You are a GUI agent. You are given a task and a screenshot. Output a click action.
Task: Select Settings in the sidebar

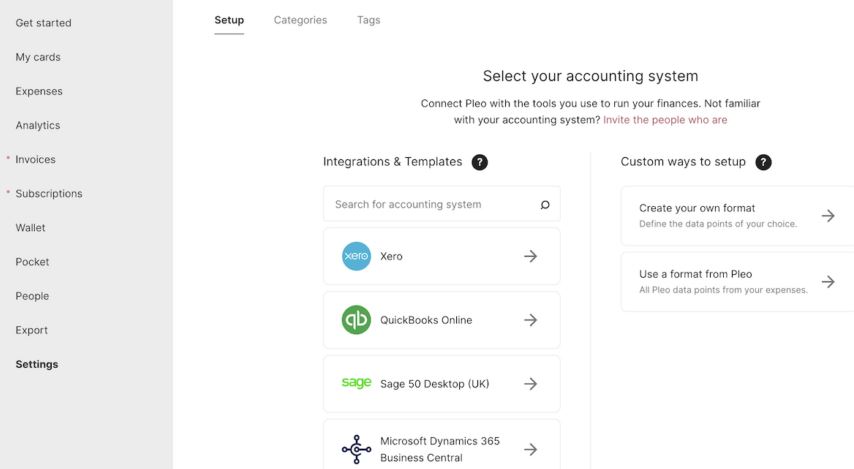coord(37,364)
